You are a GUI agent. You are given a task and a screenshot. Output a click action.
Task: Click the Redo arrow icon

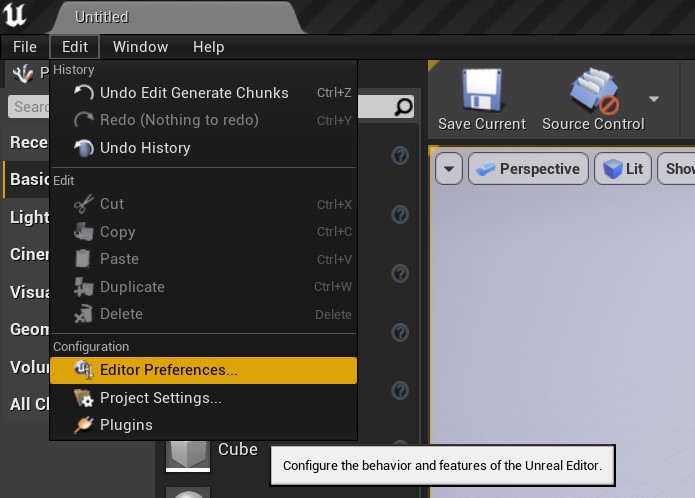point(84,120)
